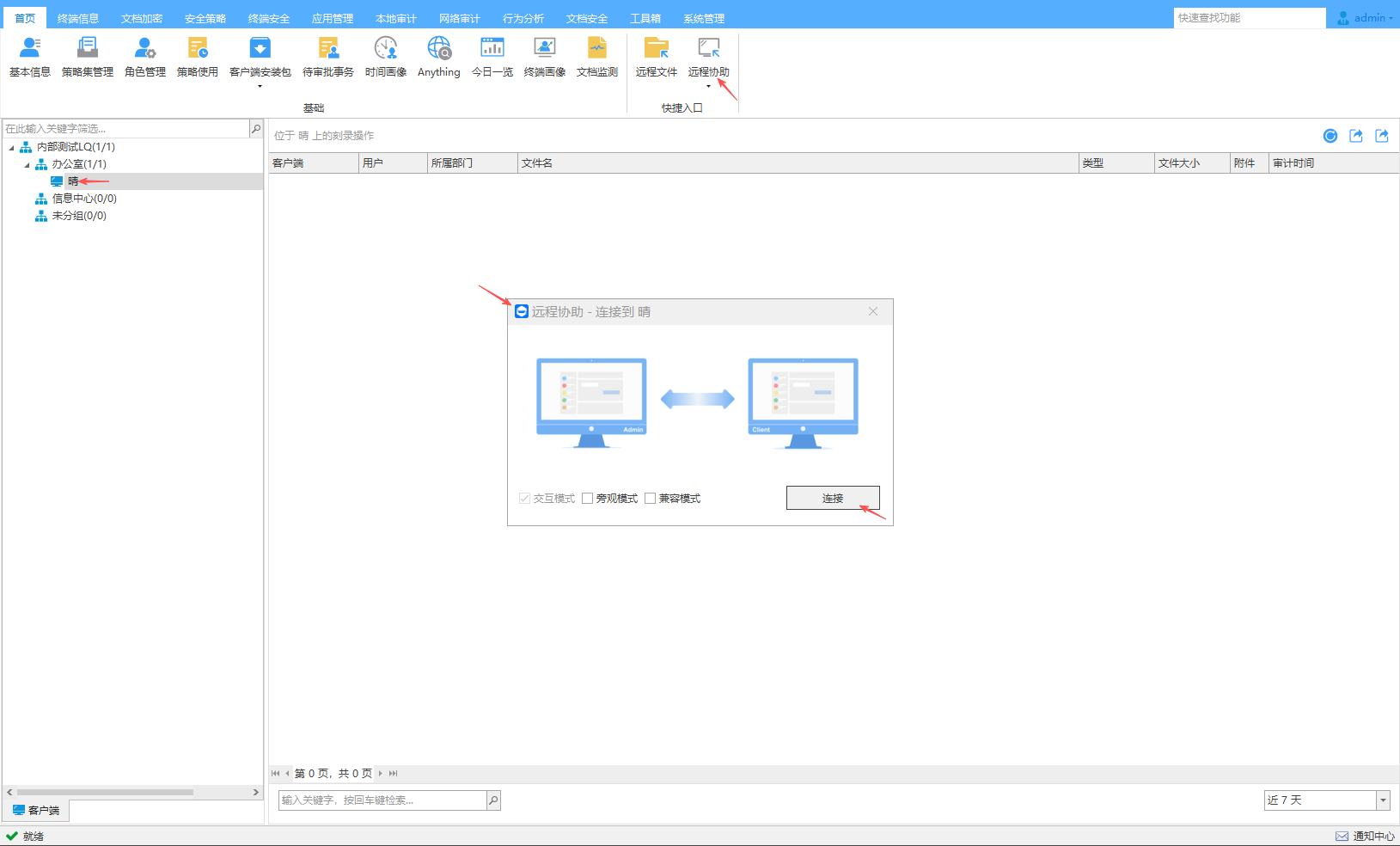The width and height of the screenshot is (1400, 846).
Task: Launch the Anything search tool
Action: 438,57
